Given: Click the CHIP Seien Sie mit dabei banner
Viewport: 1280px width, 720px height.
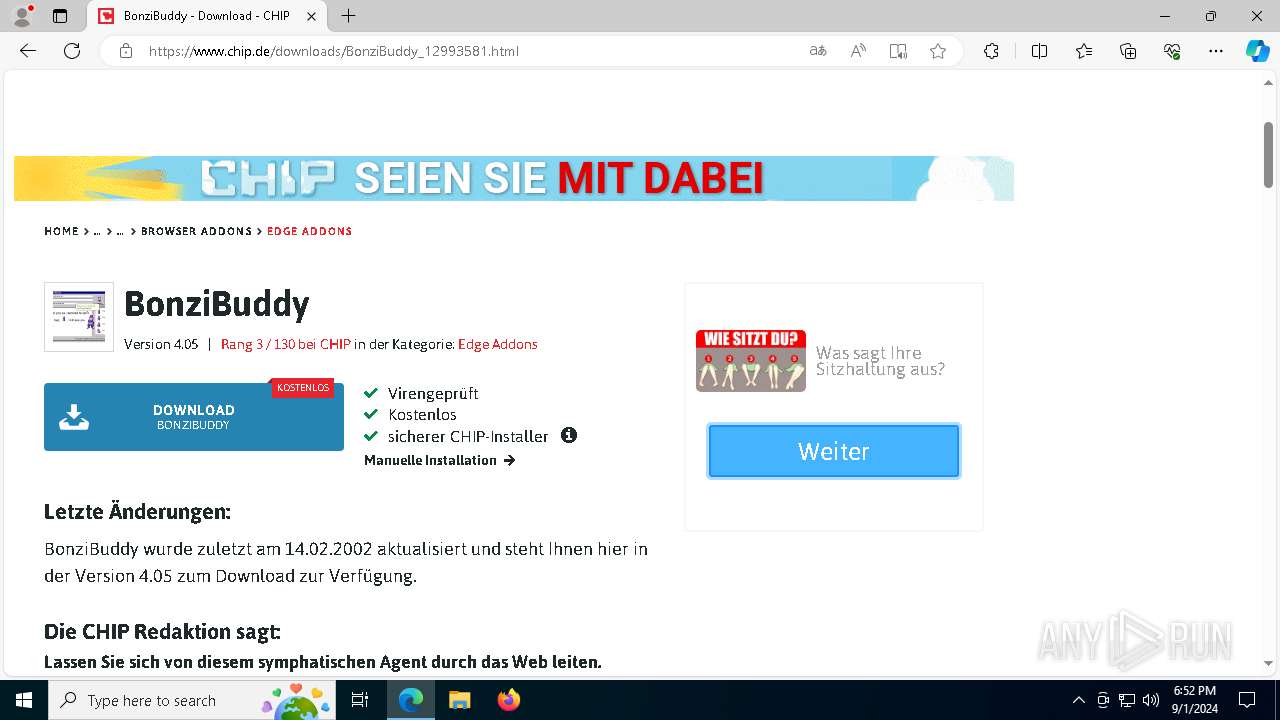Looking at the screenshot, I should [x=514, y=178].
